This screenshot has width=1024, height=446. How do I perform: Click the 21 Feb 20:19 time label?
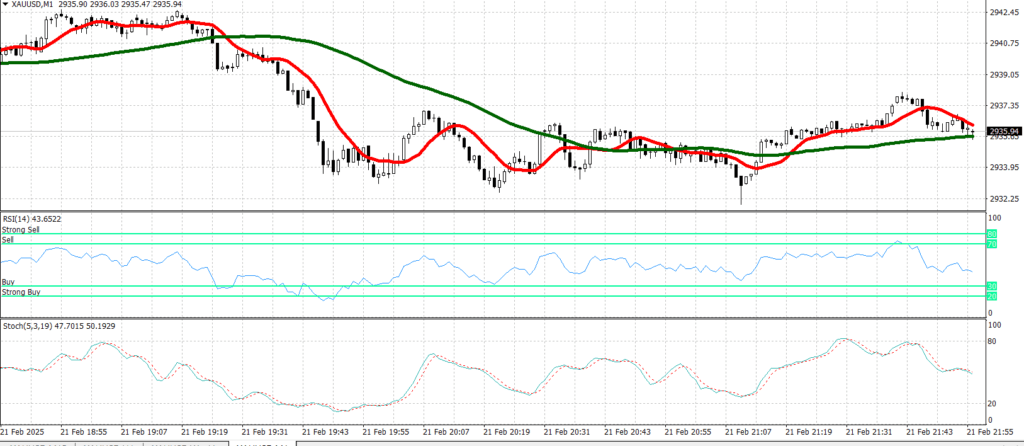(505, 432)
